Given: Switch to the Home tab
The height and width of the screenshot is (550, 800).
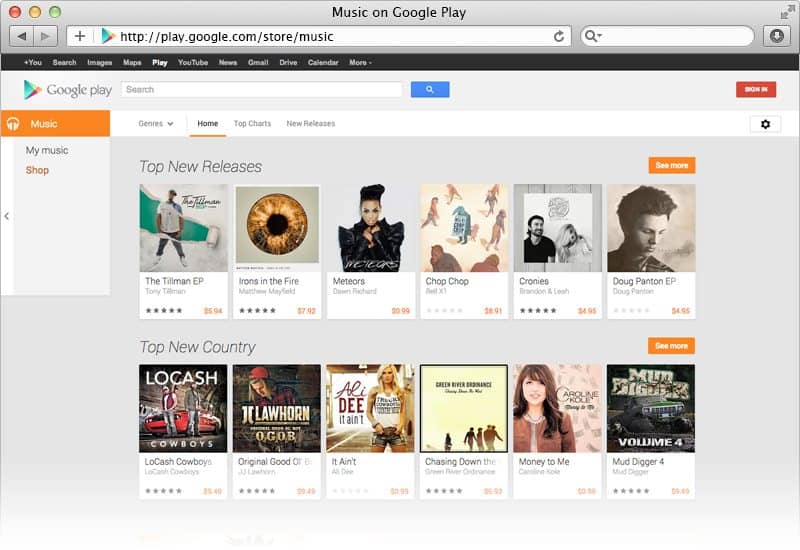Looking at the screenshot, I should [208, 123].
